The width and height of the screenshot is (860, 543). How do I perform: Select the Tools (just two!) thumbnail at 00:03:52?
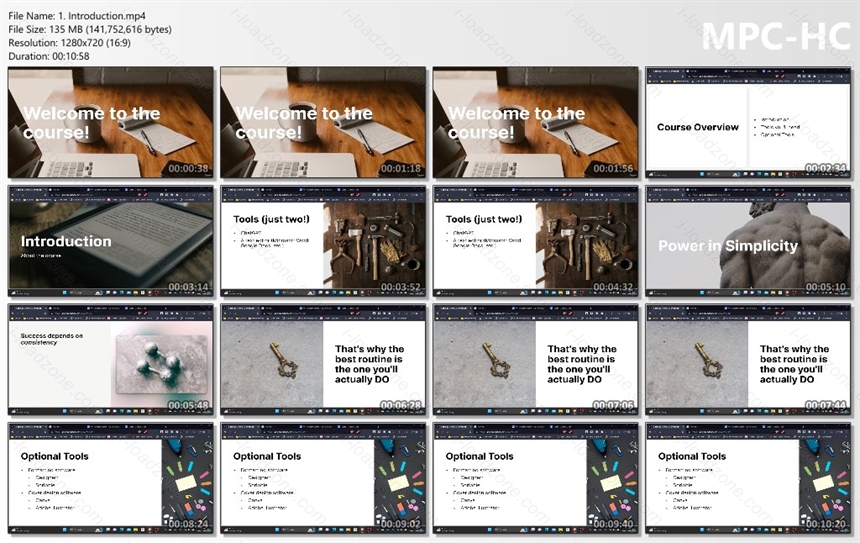coord(323,241)
